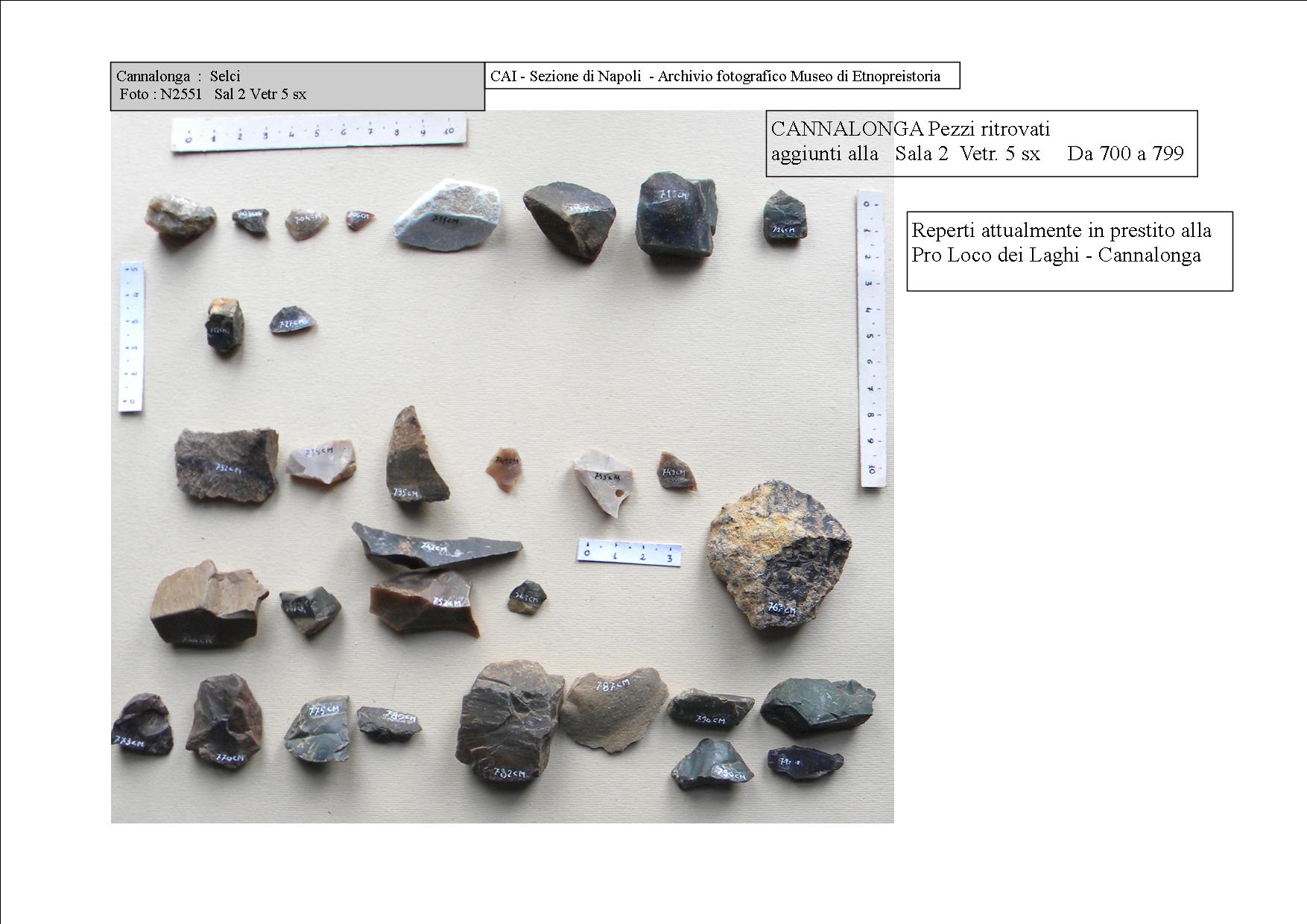Select the pale pinkish flint beside the 732CM slab
This screenshot has width=1307, height=924.
pyautogui.click(x=320, y=461)
